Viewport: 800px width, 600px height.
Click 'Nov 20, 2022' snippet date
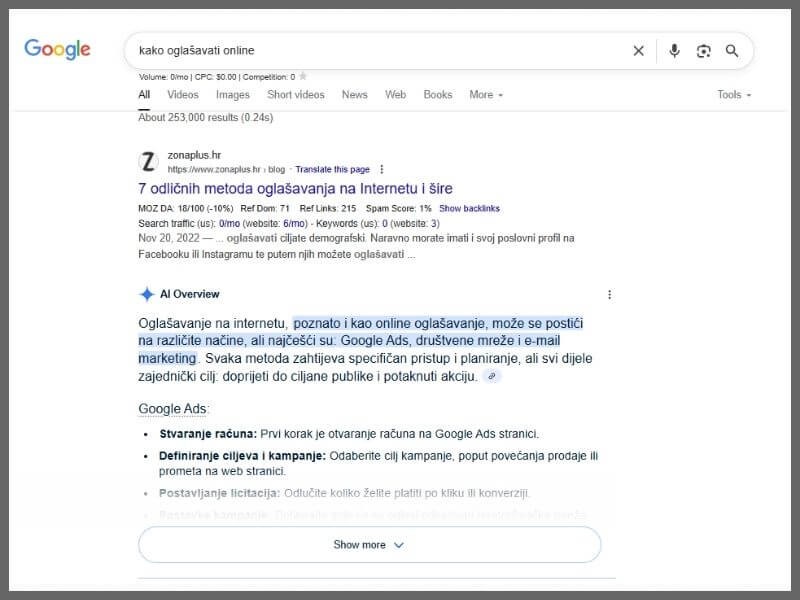click(169, 238)
